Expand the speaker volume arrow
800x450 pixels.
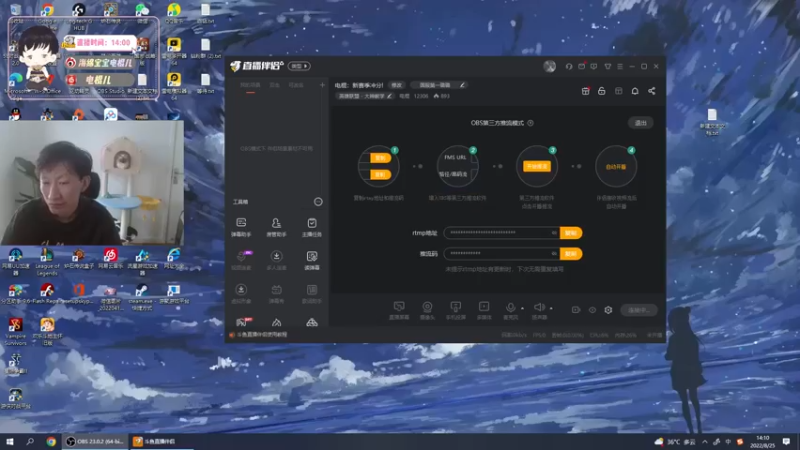pyautogui.click(x=552, y=308)
